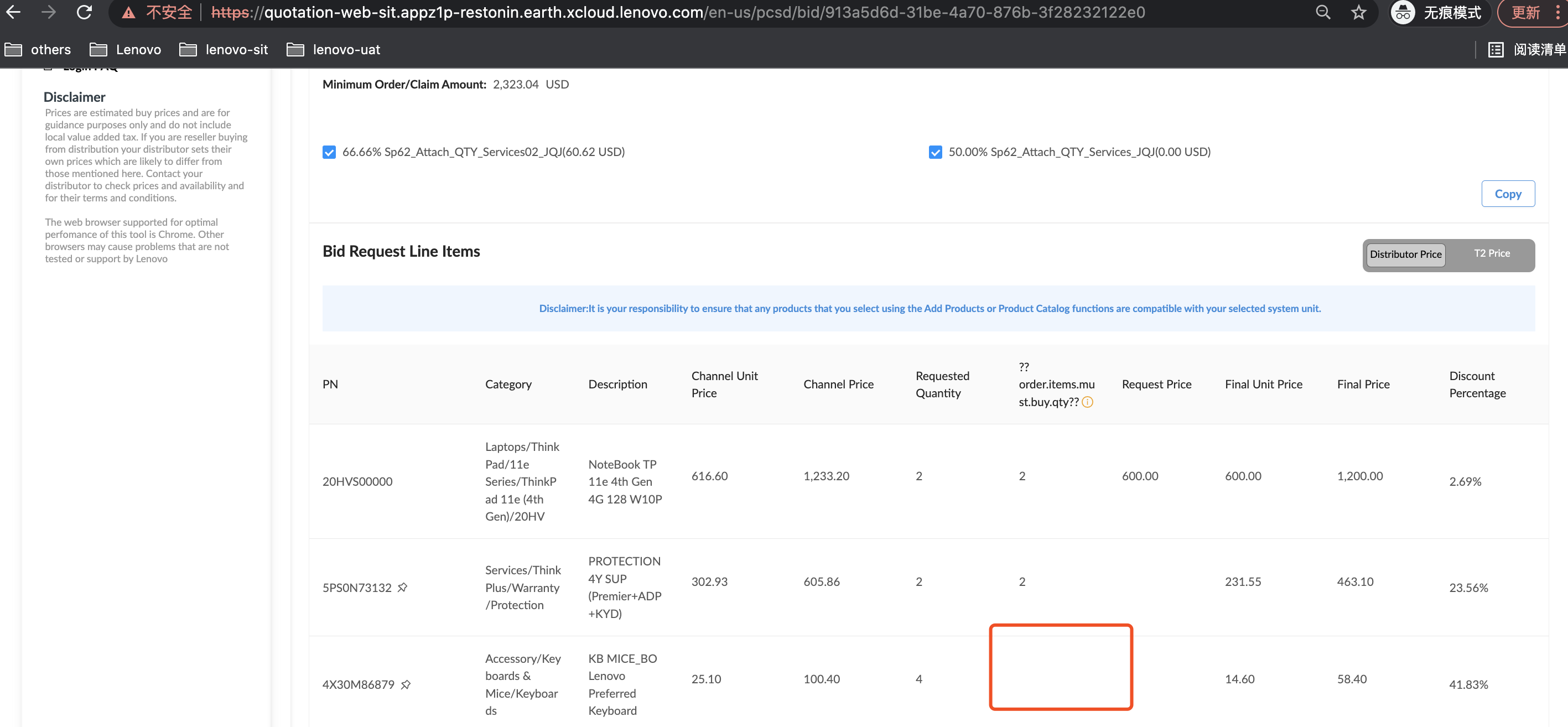This screenshot has height=727, width=1568.
Task: Click the info icon next to must.buy.qty
Action: pyautogui.click(x=1089, y=400)
